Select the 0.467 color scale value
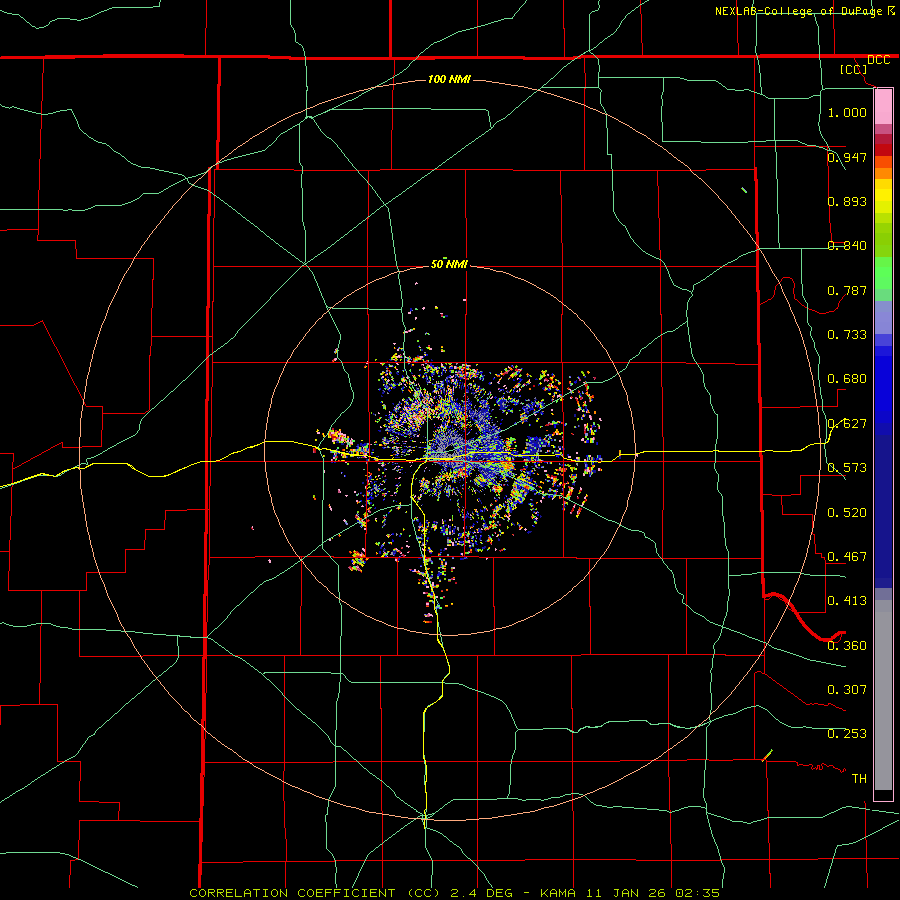The height and width of the screenshot is (900, 900). (847, 557)
